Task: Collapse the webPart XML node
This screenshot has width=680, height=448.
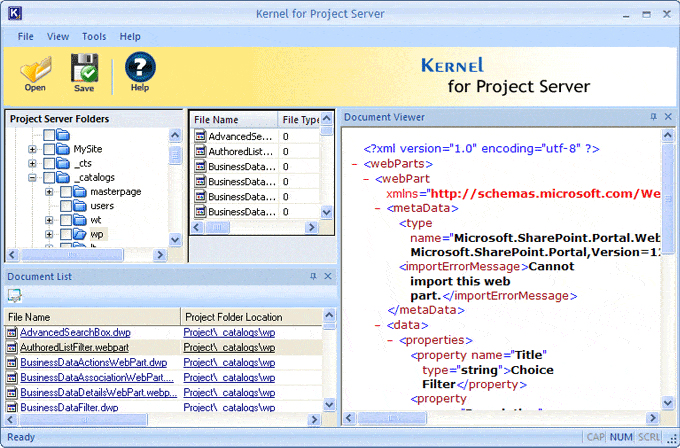Action: pyautogui.click(x=366, y=179)
